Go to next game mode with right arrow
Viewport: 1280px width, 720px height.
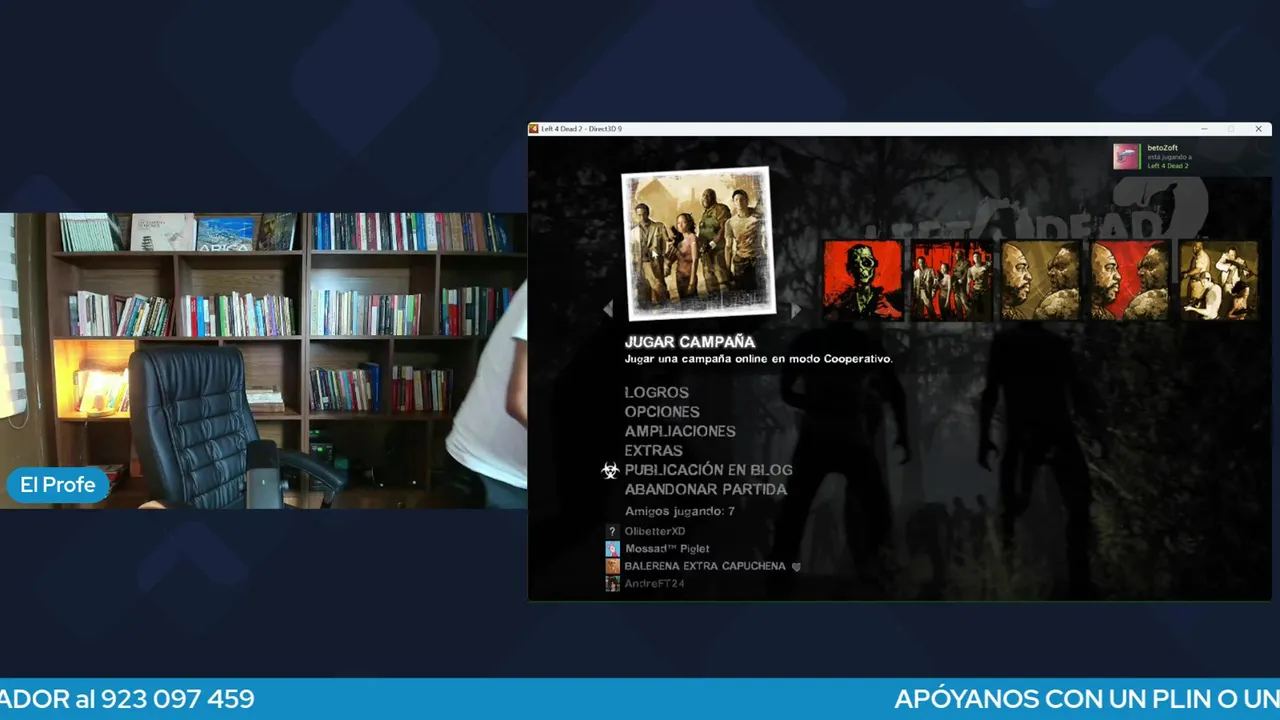coord(795,310)
